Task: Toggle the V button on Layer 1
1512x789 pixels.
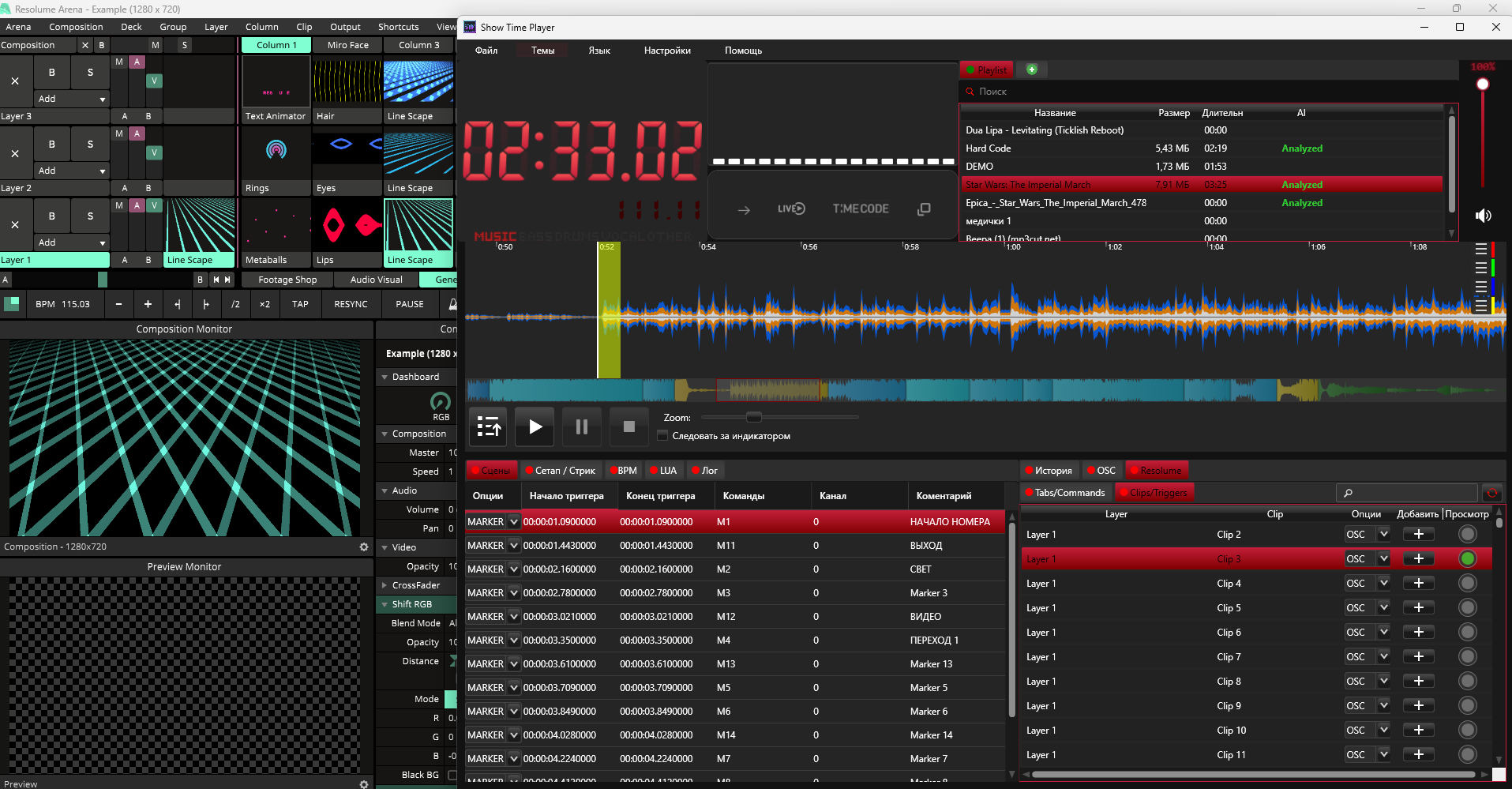Action: tap(154, 205)
